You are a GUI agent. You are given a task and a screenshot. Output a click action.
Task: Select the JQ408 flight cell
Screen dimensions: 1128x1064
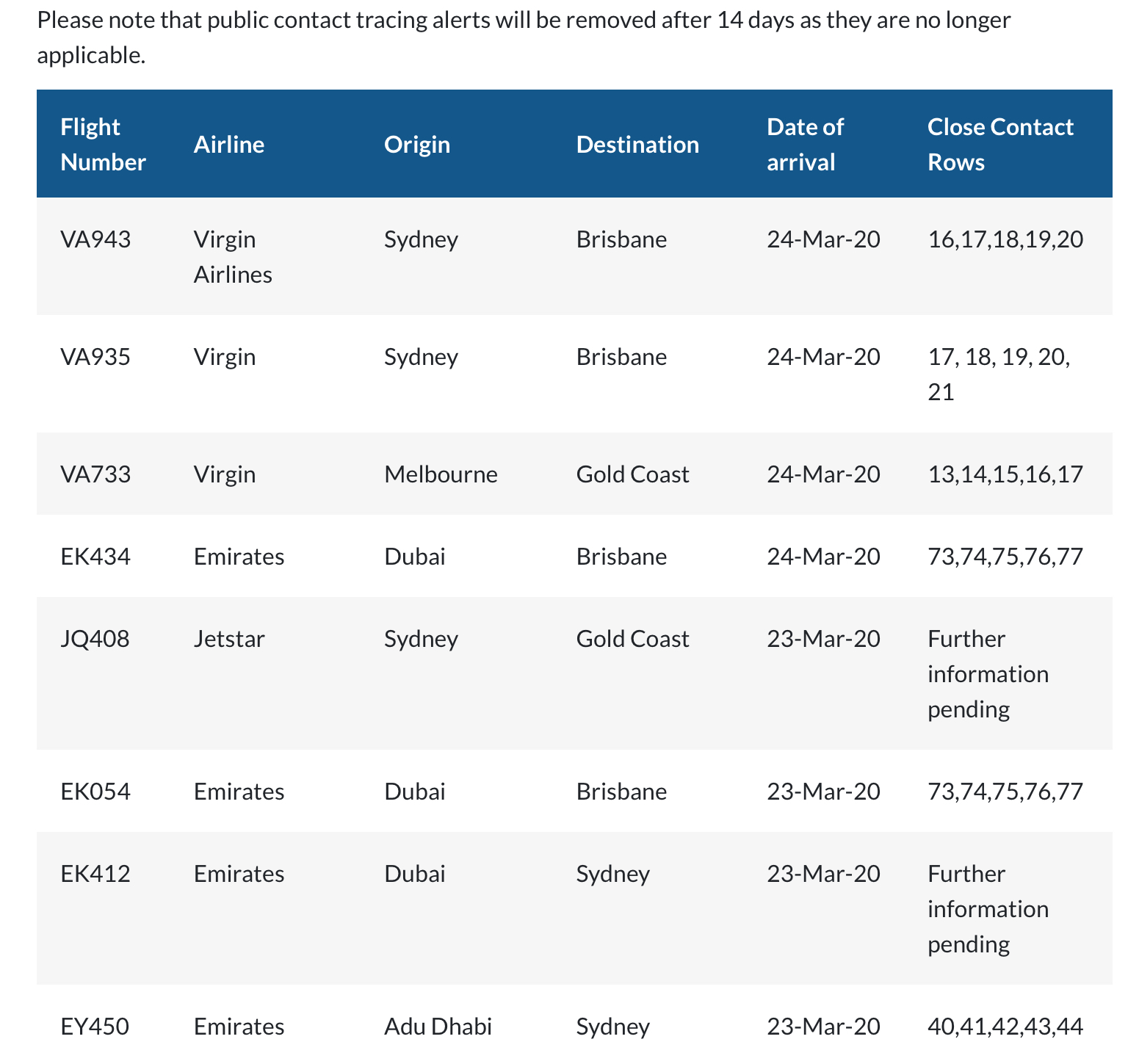tap(95, 639)
